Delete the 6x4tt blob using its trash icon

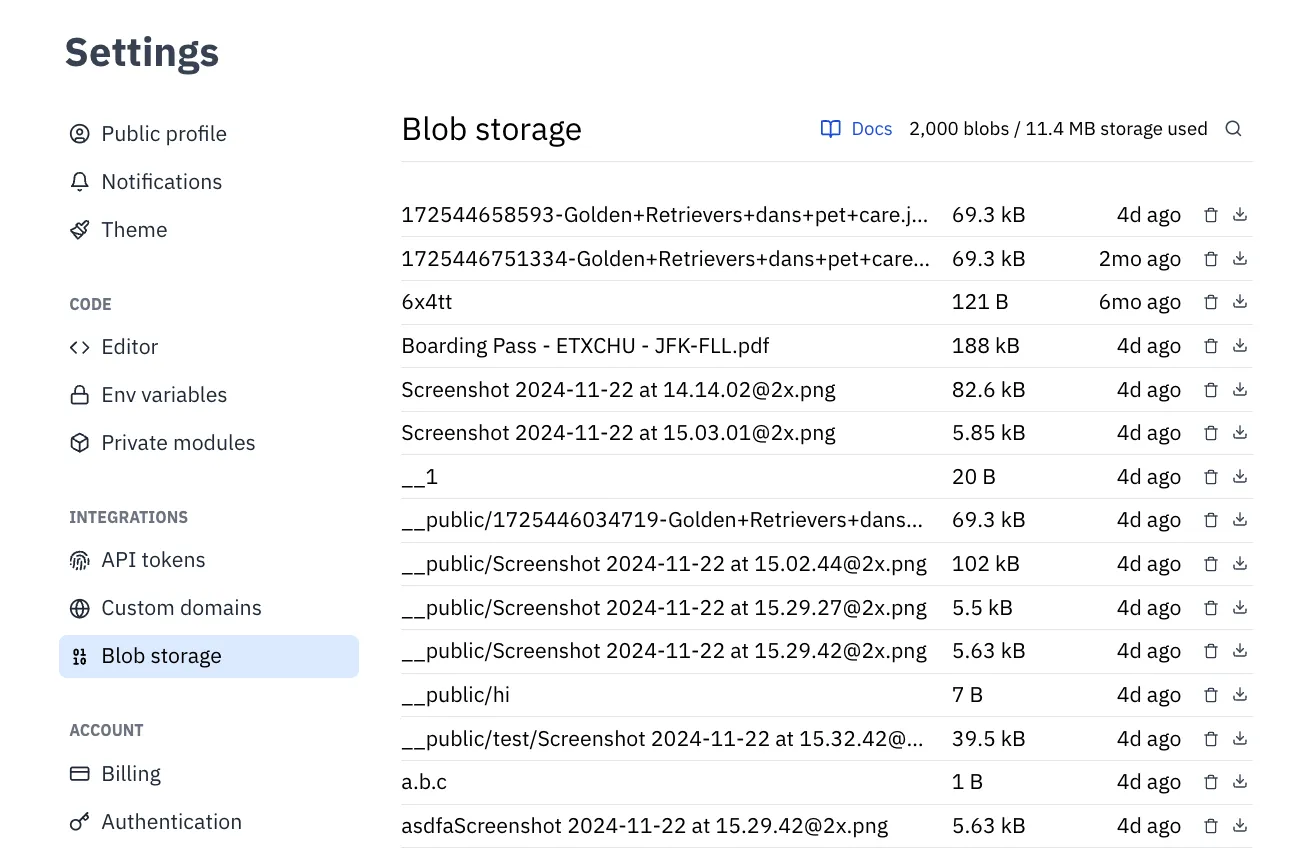point(1211,301)
